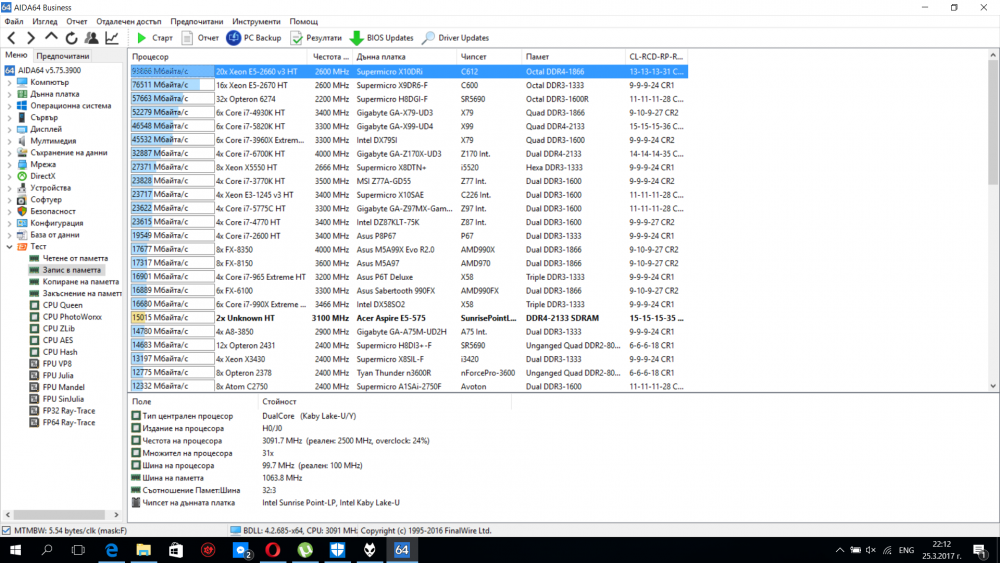This screenshot has width=1000, height=563.
Task: Open the Отдалечен достъп menu
Action: (x=128, y=21)
